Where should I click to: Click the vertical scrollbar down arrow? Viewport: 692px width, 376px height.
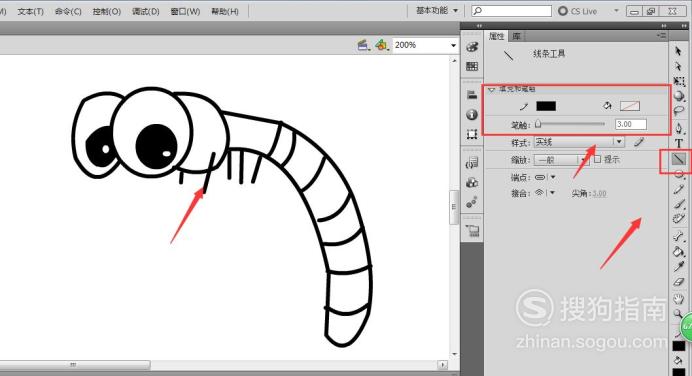[455, 354]
